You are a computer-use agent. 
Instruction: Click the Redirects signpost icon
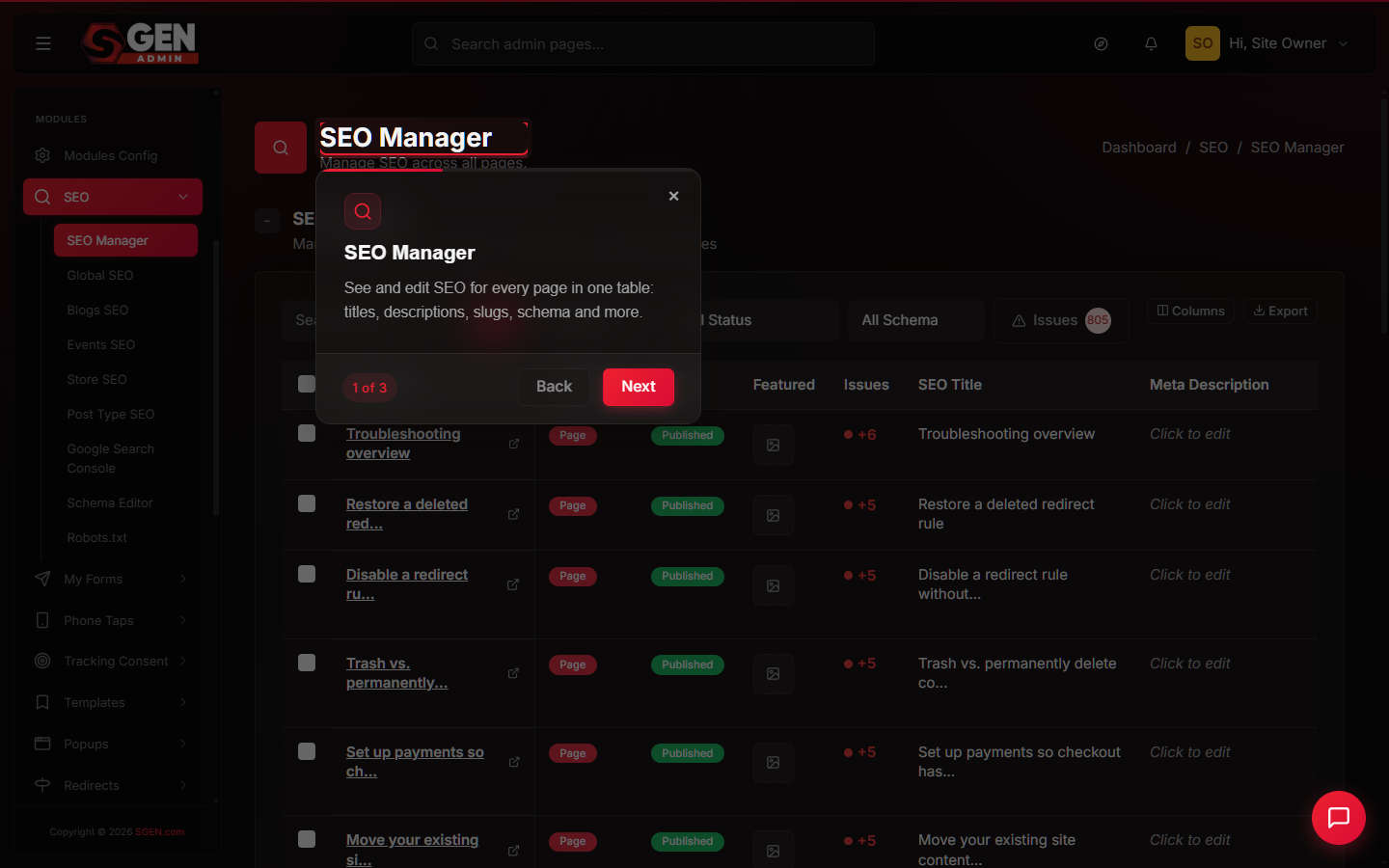pos(42,785)
